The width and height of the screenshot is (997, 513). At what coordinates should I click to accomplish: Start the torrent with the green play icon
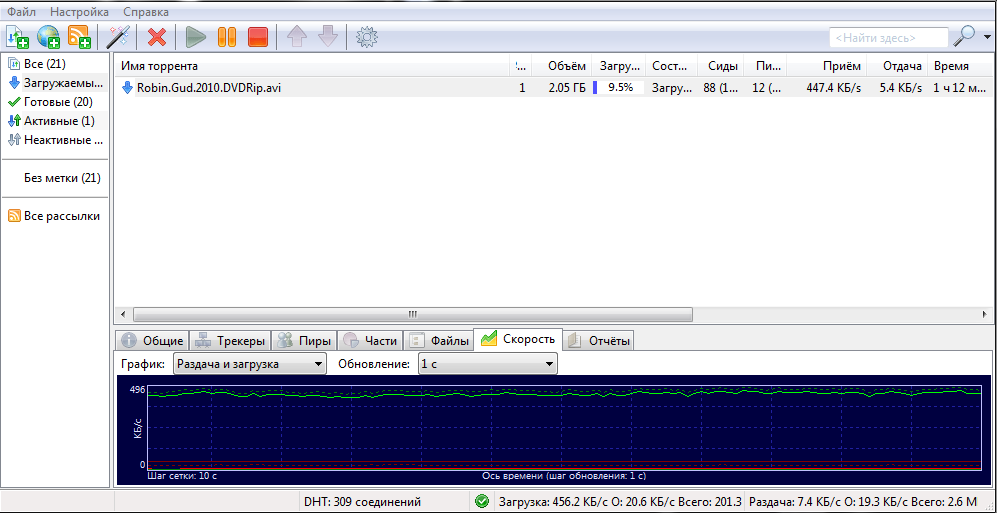coord(196,37)
